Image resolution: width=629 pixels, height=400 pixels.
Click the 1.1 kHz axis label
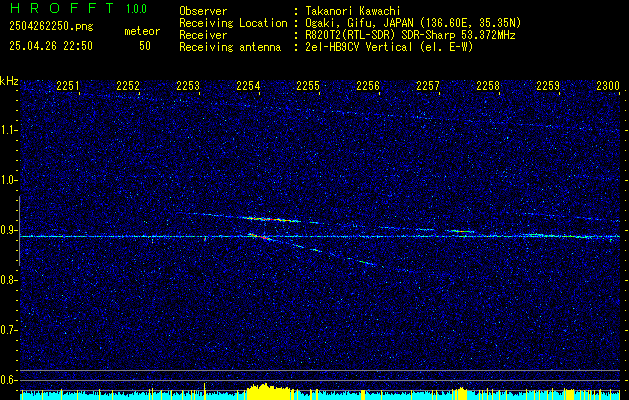[x=8, y=130]
